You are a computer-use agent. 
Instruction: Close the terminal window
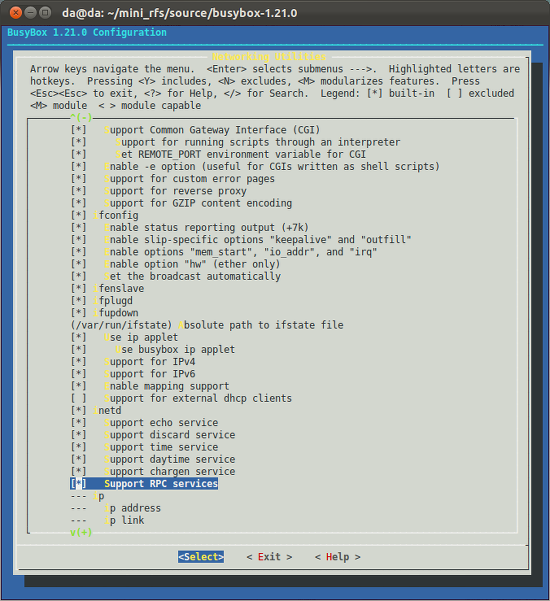pyautogui.click(x=16, y=13)
